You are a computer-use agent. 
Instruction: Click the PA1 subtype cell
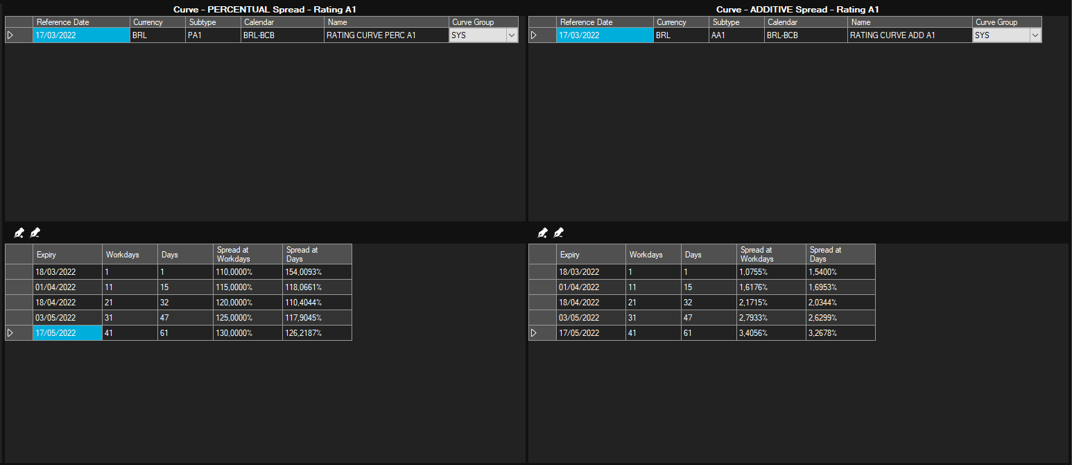(x=212, y=35)
